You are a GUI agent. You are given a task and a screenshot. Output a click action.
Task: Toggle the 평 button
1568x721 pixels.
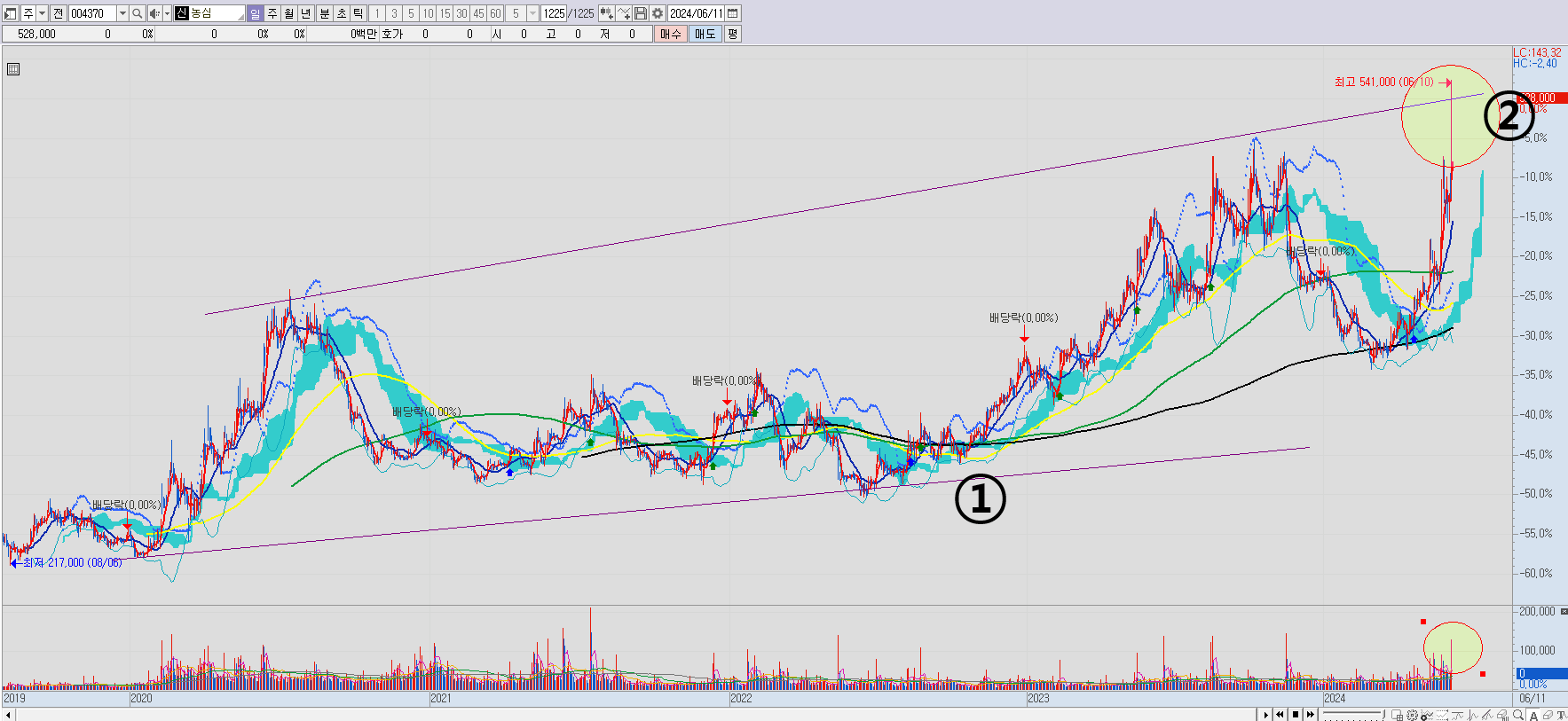(732, 34)
